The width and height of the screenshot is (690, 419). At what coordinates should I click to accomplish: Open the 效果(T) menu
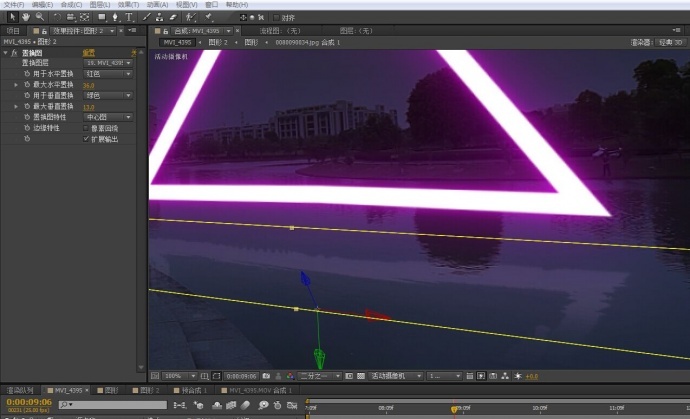[128, 5]
